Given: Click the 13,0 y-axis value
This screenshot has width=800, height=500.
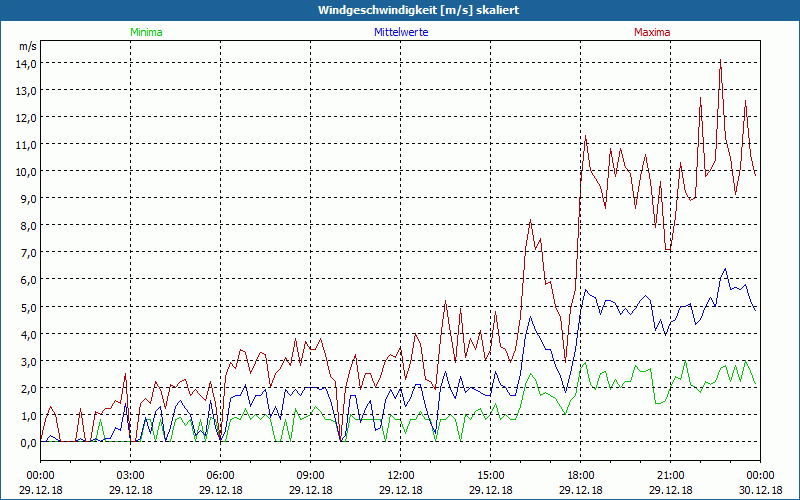Looking at the screenshot, I should [26, 91].
